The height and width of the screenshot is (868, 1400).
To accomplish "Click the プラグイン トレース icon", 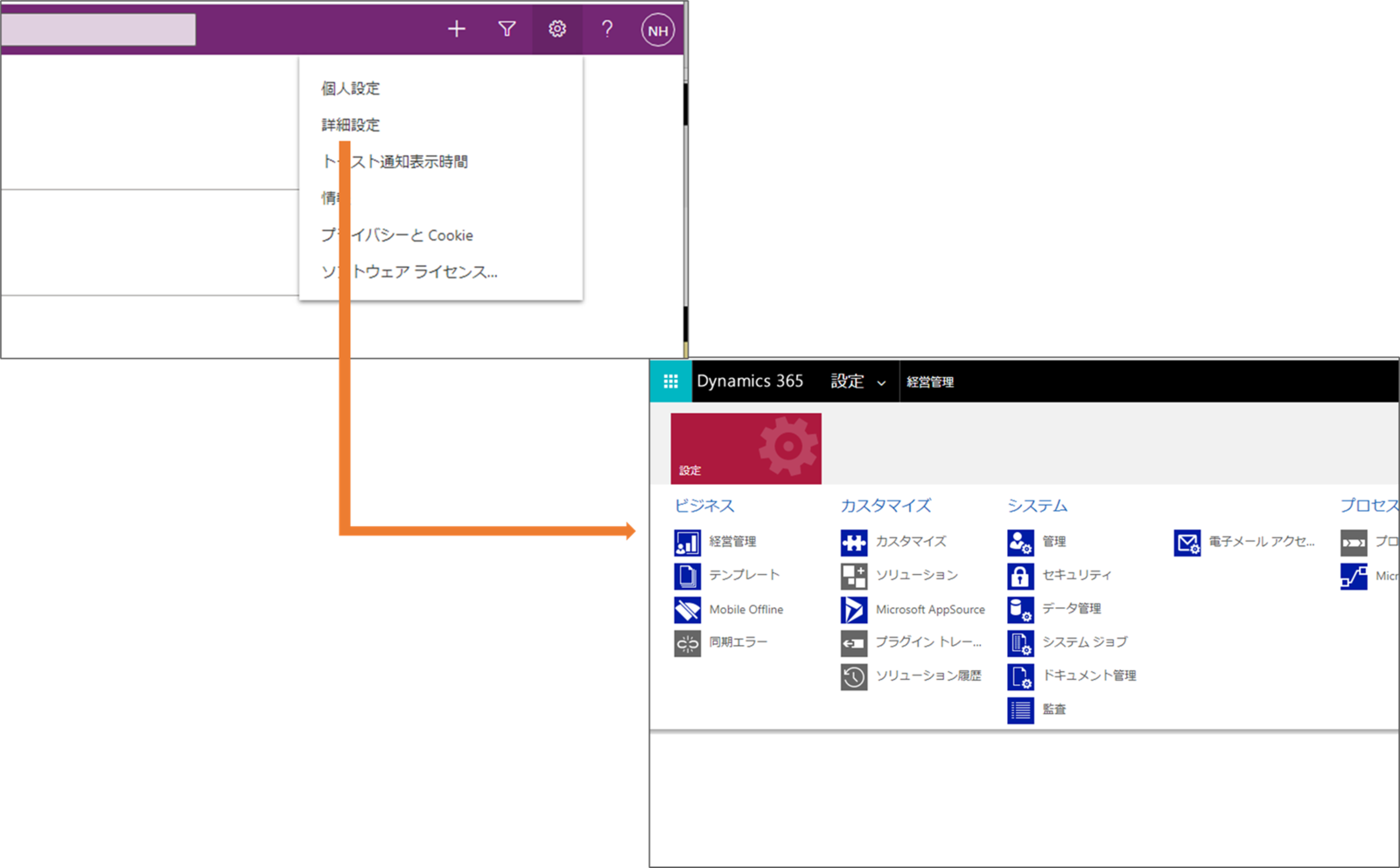I will (x=854, y=643).
